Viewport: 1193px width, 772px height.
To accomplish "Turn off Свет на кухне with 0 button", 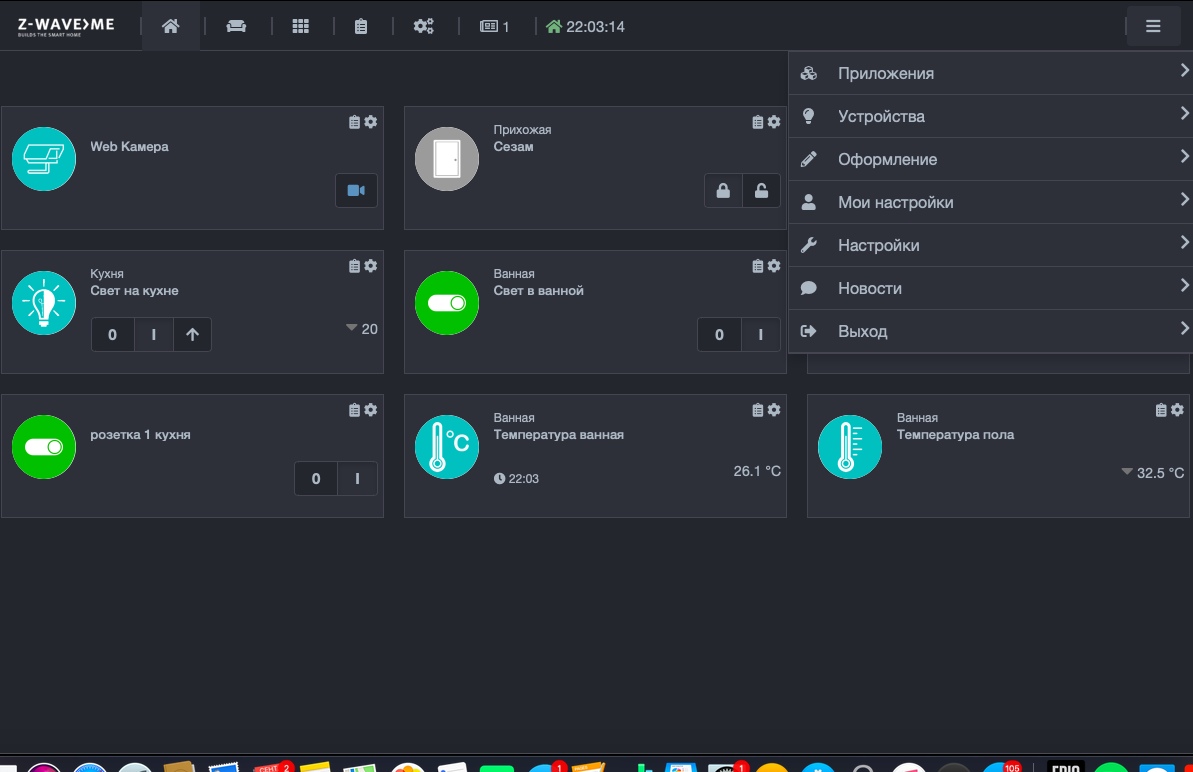I will [x=113, y=335].
